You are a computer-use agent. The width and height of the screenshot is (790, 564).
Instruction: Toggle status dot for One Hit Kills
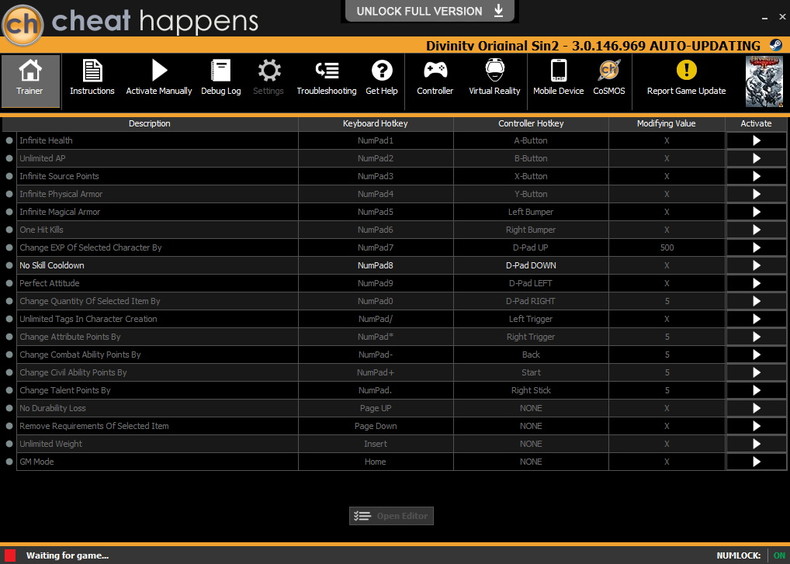(9, 230)
